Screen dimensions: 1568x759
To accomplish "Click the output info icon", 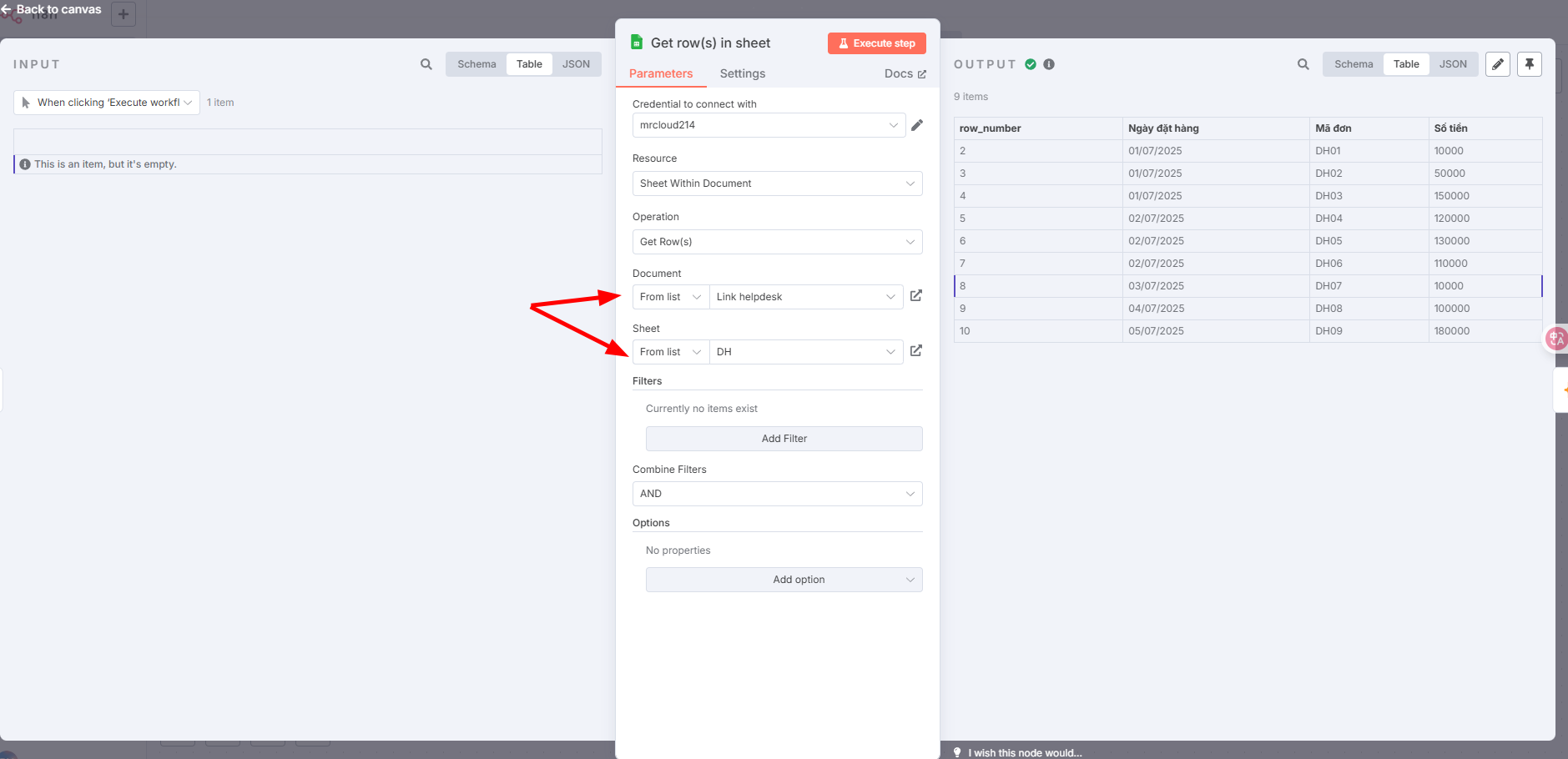I will (1049, 64).
